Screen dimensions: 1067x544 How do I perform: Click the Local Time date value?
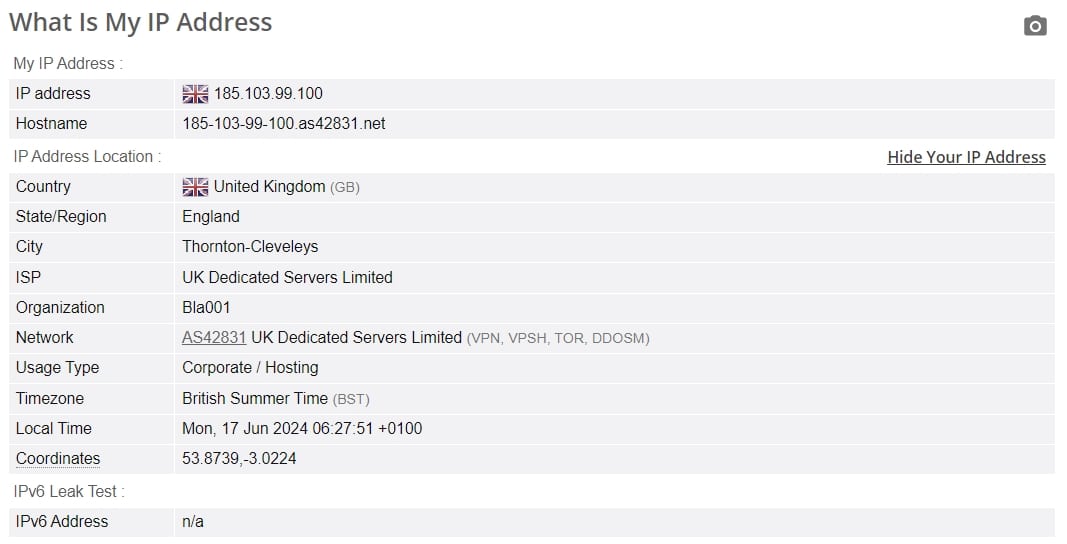tap(302, 429)
